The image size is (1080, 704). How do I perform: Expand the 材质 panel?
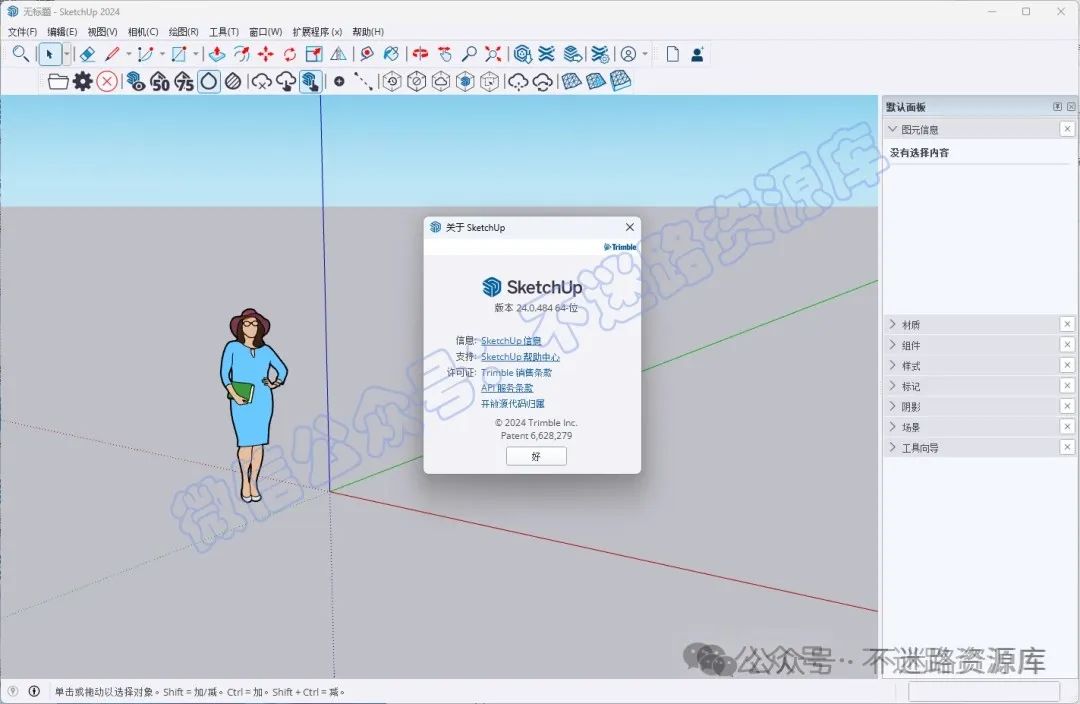point(893,324)
